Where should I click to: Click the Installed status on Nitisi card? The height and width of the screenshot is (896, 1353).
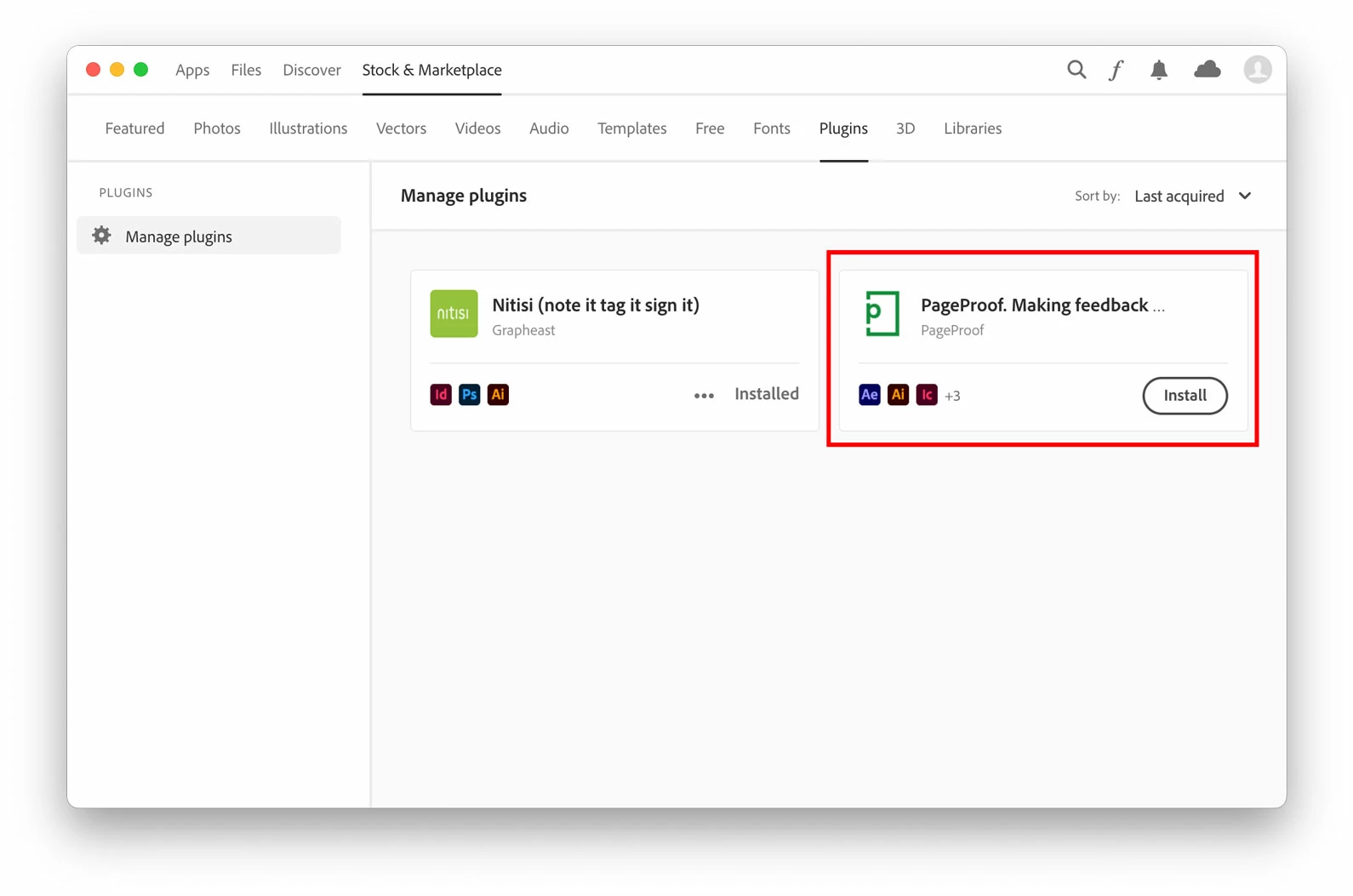tap(767, 394)
